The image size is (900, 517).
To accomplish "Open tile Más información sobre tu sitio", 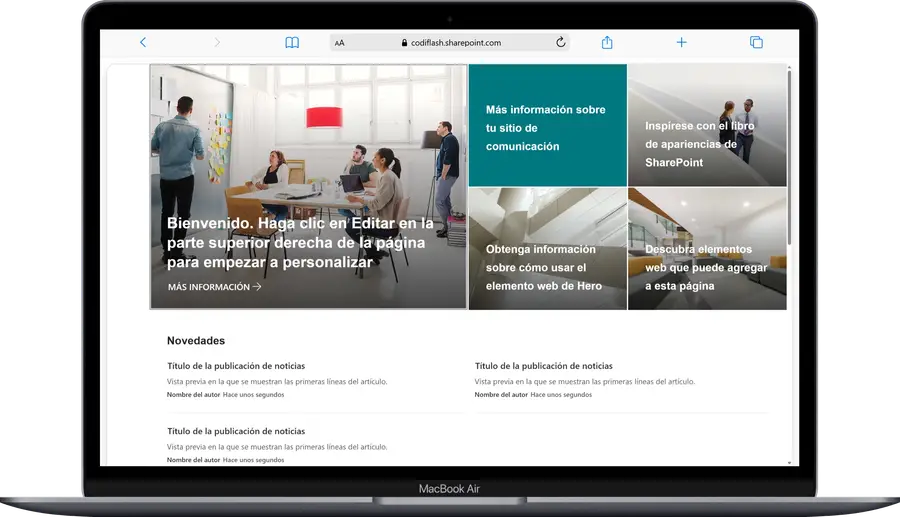I will [548, 125].
